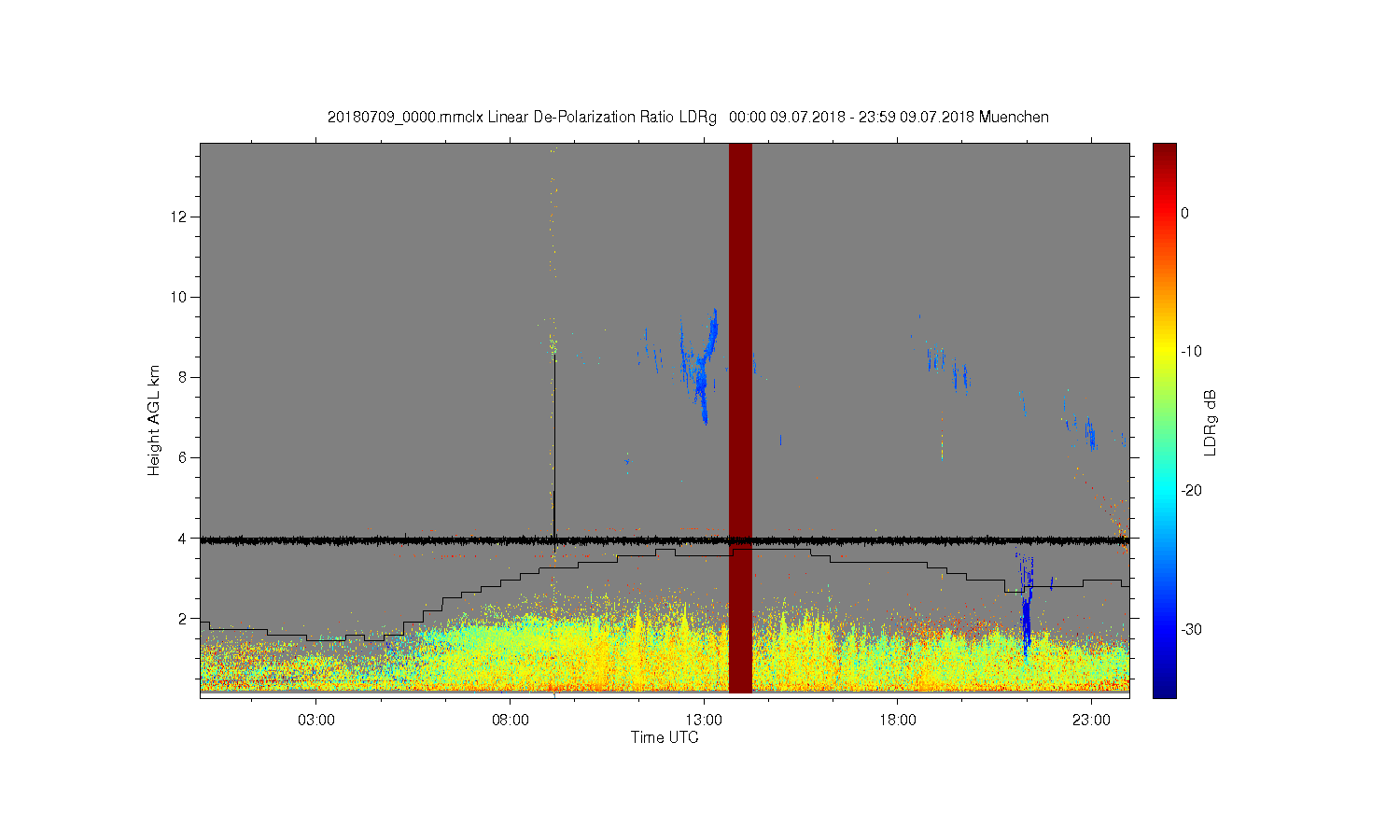
Task: Click the black horizontal noise line at 4 km
Action: [x=665, y=539]
